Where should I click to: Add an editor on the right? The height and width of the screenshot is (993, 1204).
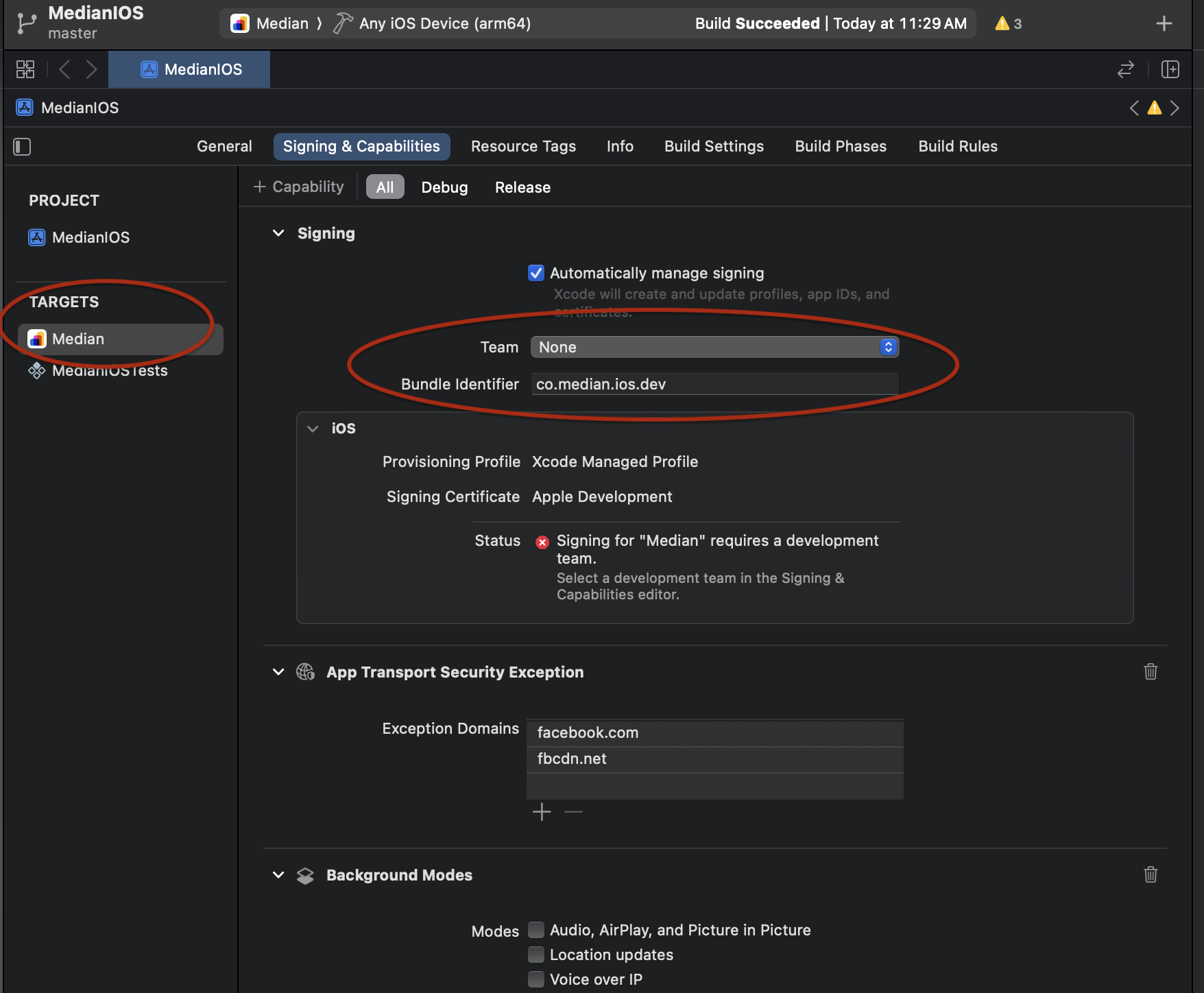[1170, 69]
